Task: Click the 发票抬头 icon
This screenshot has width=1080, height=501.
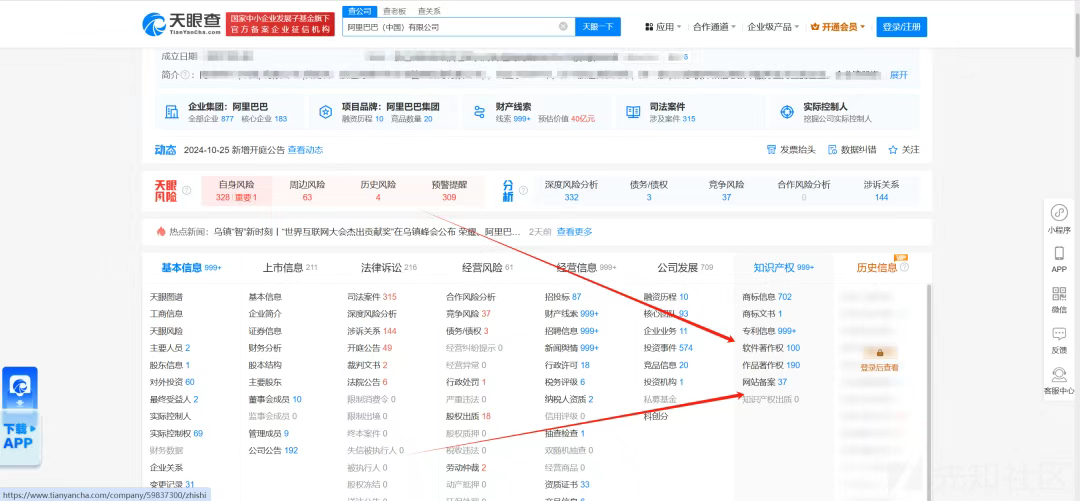Action: pyautogui.click(x=771, y=150)
